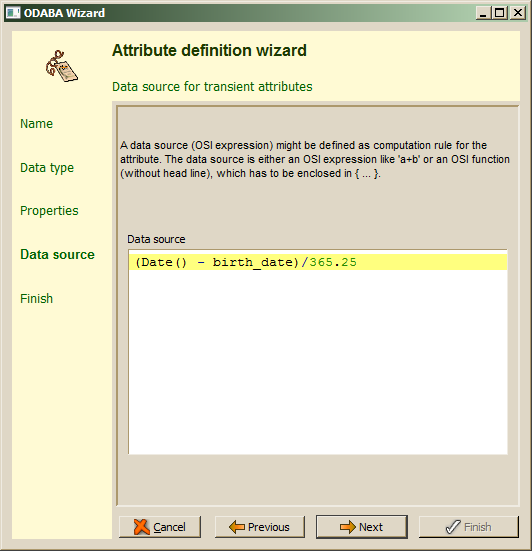Click the red X Cancel icon
The width and height of the screenshot is (532, 551).
click(x=141, y=527)
